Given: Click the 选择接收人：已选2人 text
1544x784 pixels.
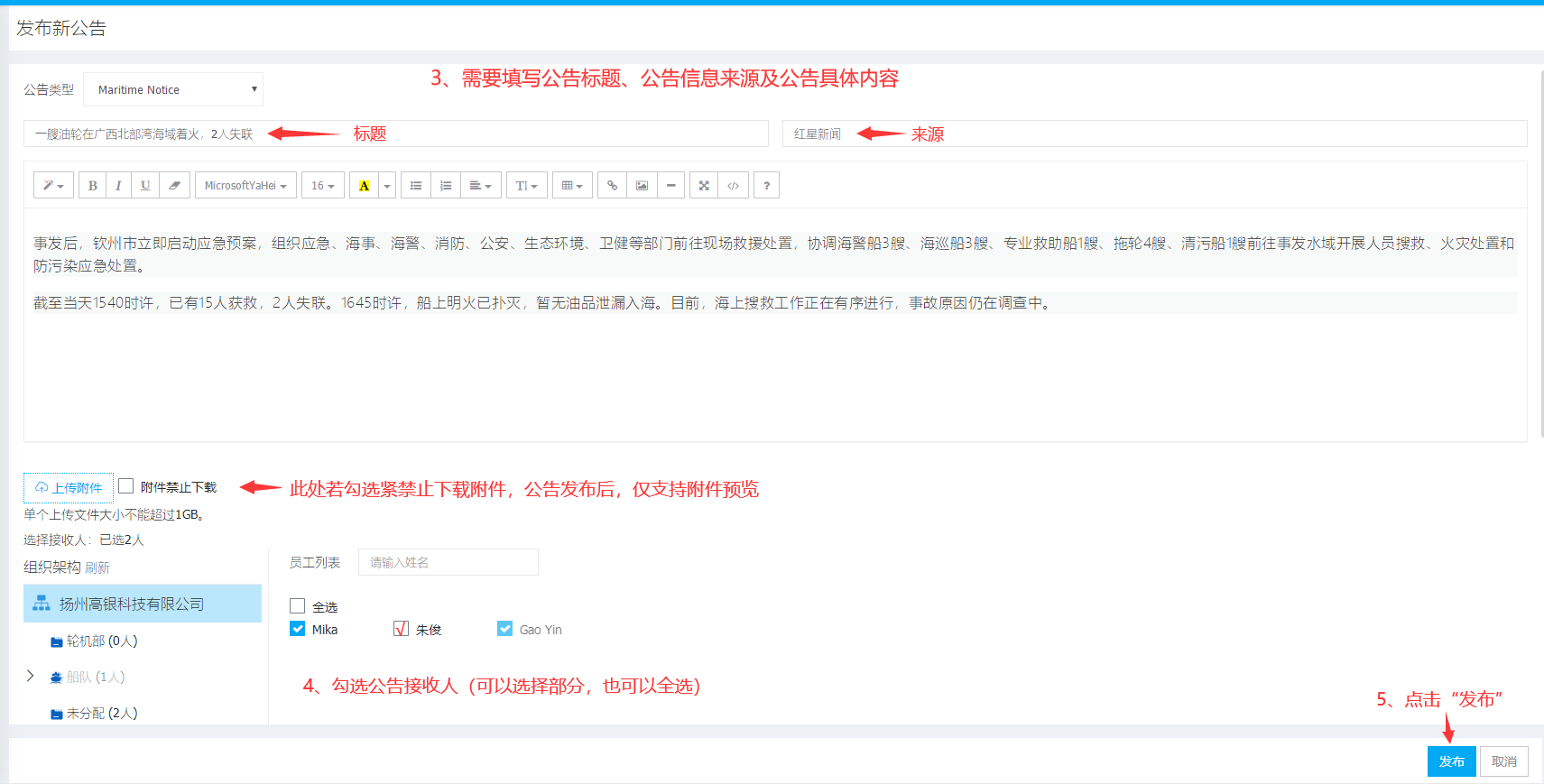Looking at the screenshot, I should (x=84, y=540).
